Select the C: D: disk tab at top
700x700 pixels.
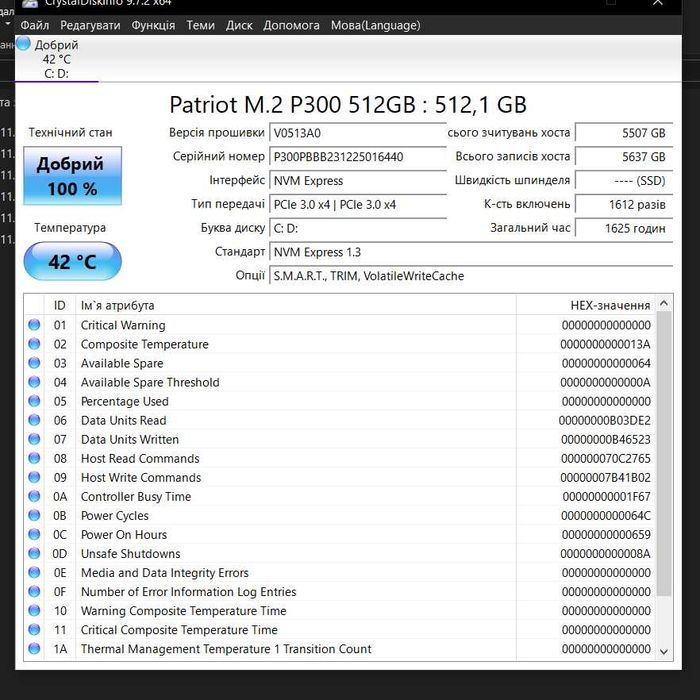tap(56, 59)
